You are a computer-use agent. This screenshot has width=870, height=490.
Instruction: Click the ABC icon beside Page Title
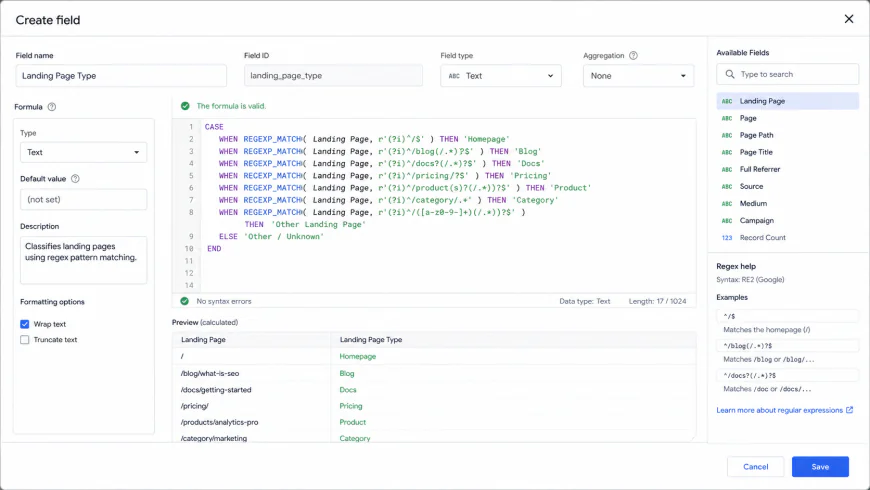727,152
